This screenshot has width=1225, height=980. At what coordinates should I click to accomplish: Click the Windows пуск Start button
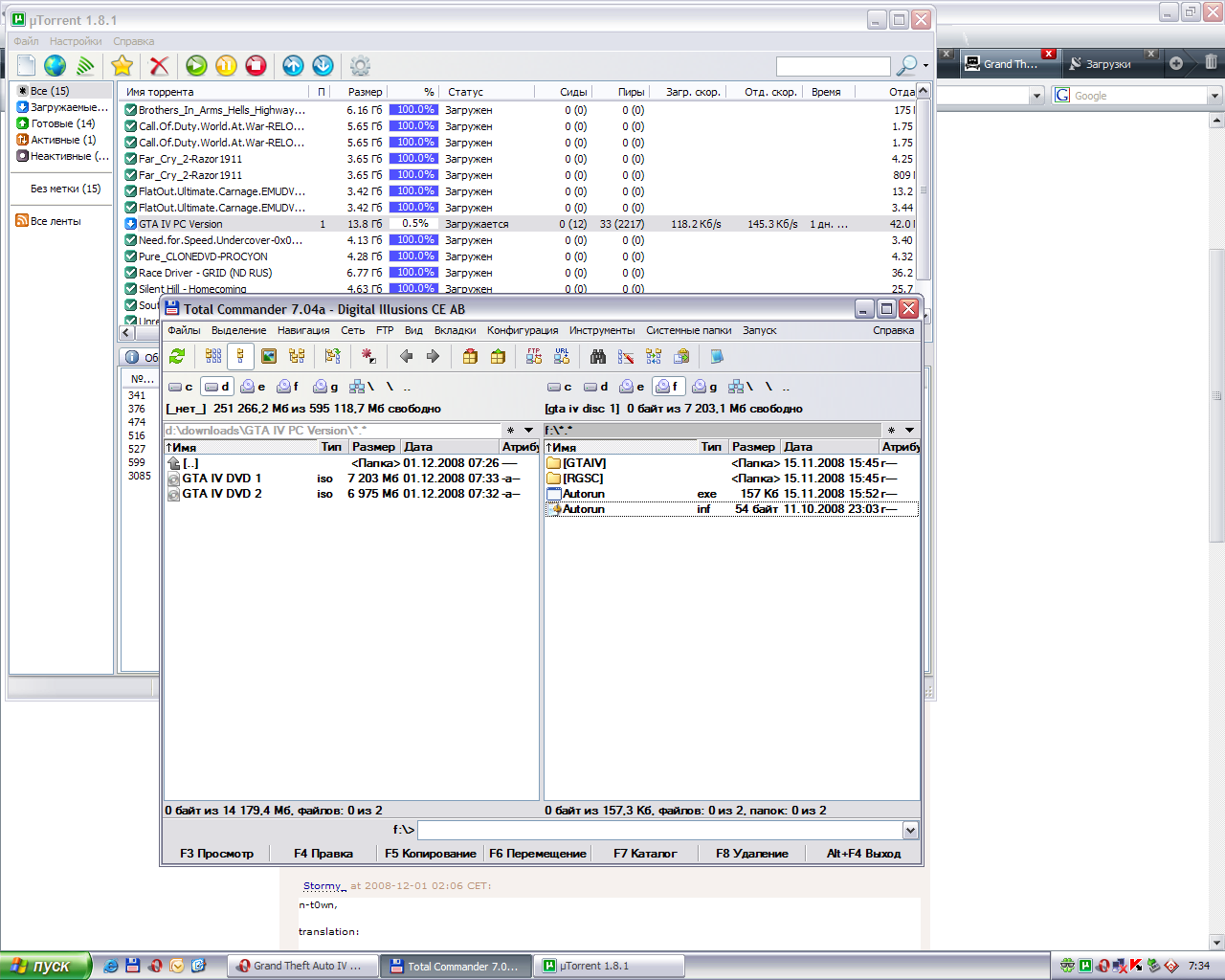46,966
